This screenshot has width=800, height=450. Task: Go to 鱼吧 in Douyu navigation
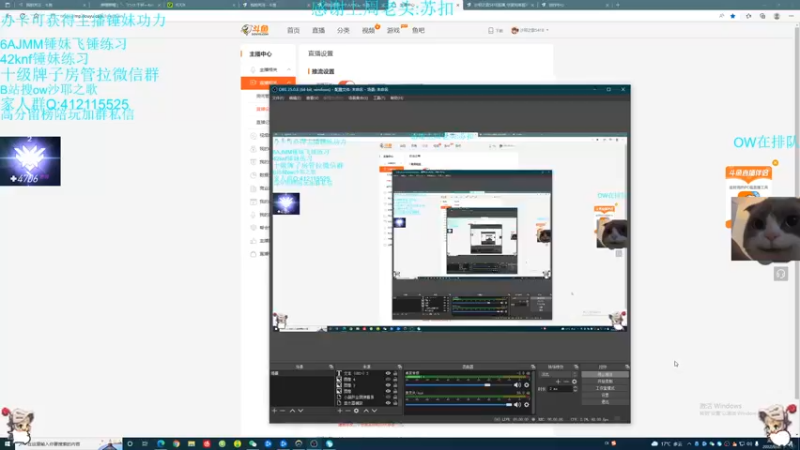(418, 30)
